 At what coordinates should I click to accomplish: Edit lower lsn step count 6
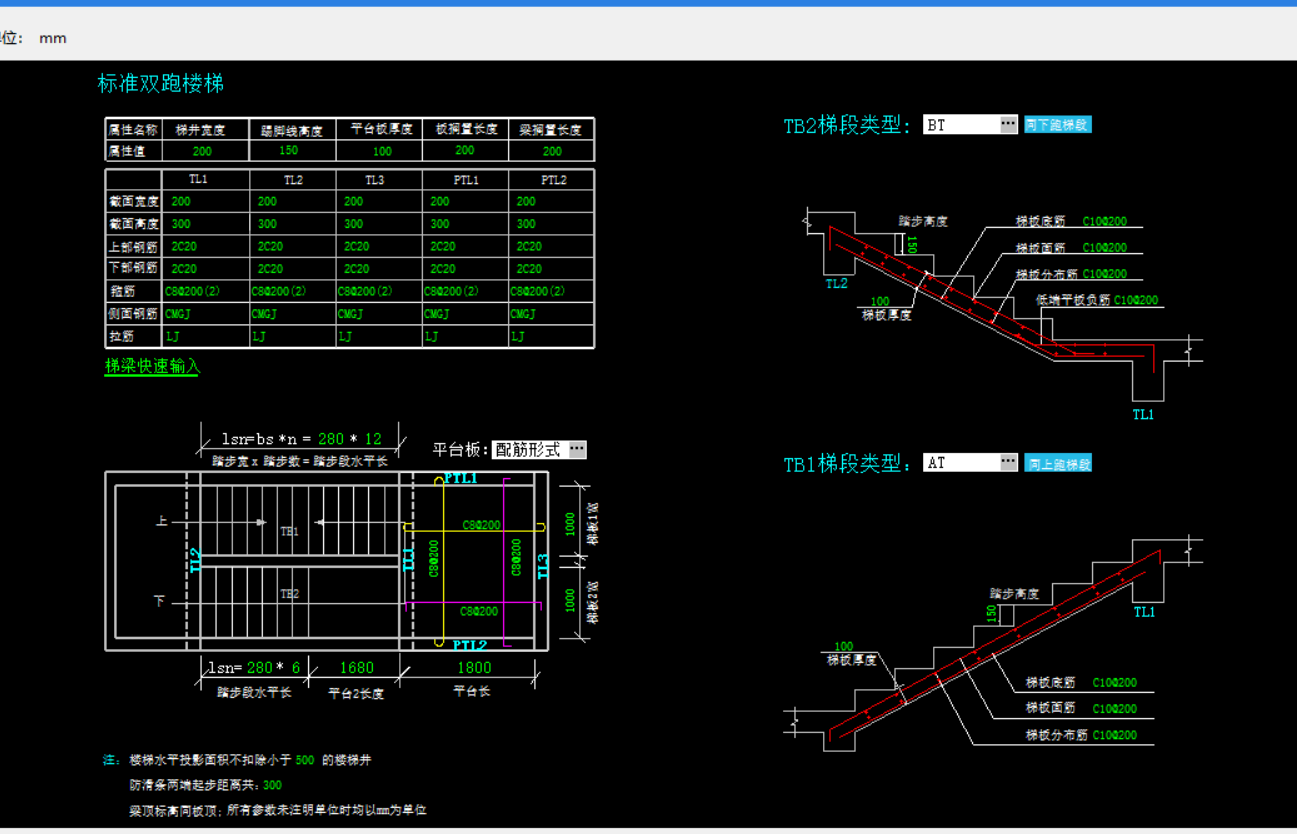coord(296,667)
